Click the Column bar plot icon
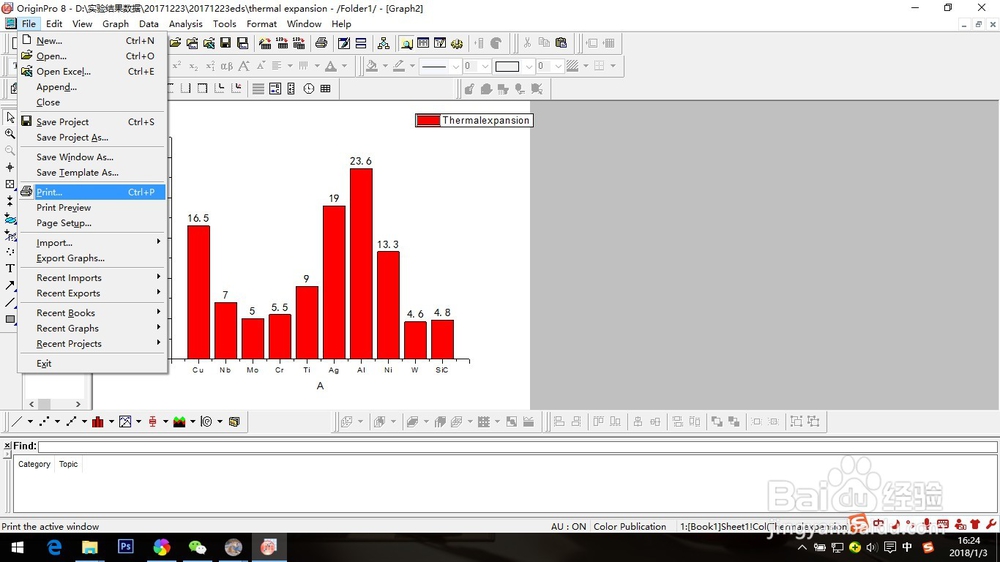The height and width of the screenshot is (562, 1000). tap(98, 421)
